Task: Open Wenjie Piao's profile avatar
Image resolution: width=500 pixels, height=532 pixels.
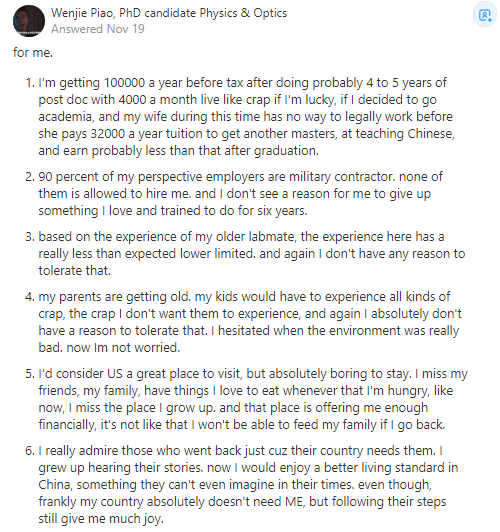Action: pos(29,21)
